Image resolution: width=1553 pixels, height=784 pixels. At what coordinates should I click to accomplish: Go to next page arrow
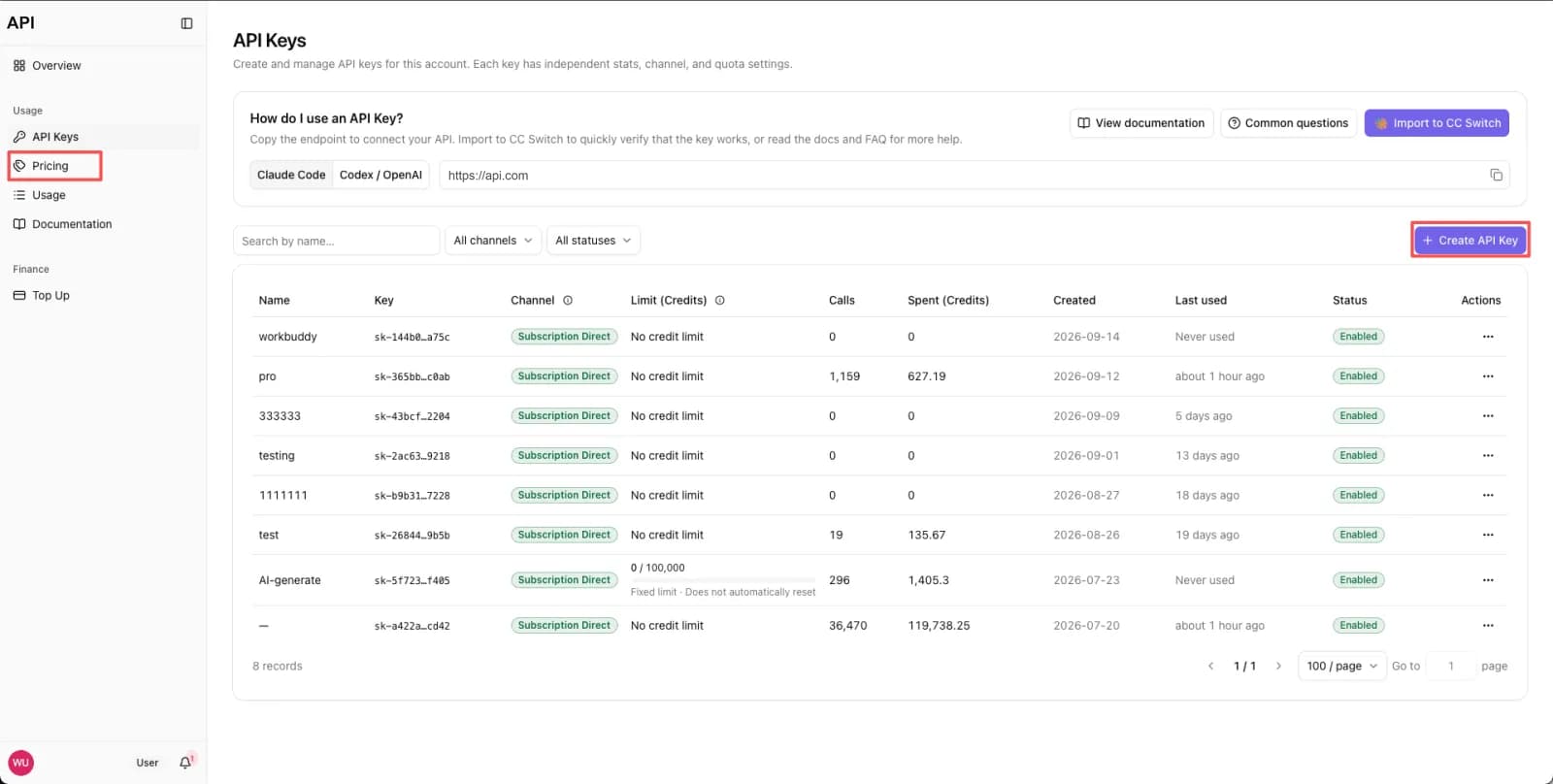tap(1278, 667)
